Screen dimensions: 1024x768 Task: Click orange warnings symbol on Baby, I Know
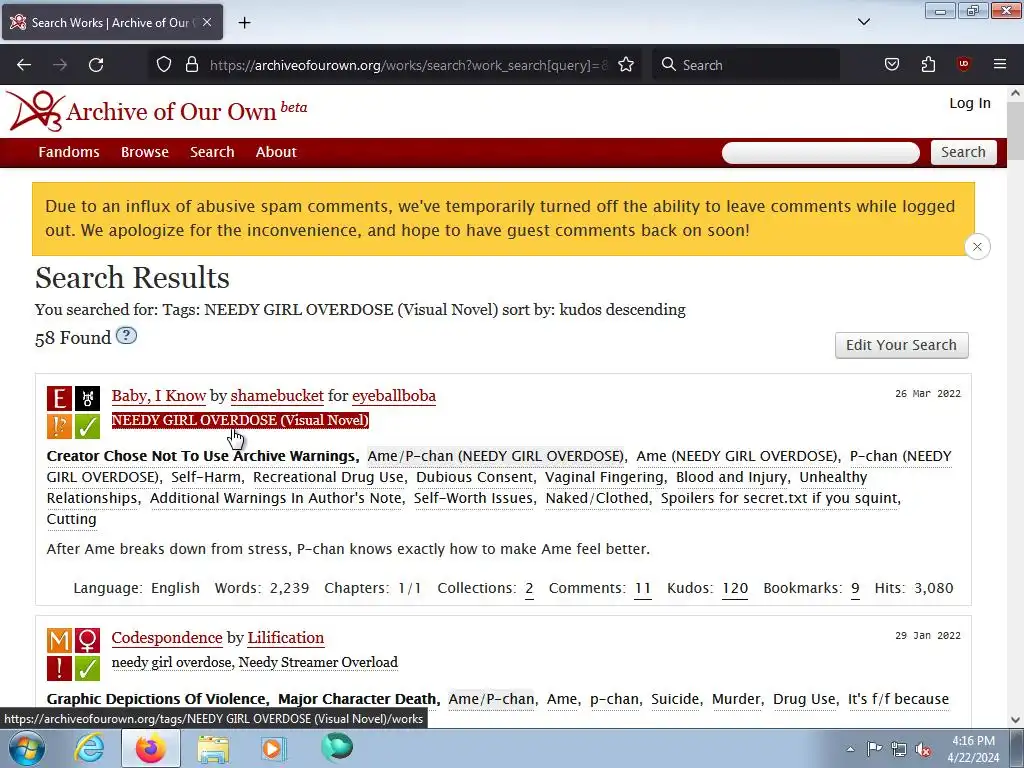(x=59, y=426)
